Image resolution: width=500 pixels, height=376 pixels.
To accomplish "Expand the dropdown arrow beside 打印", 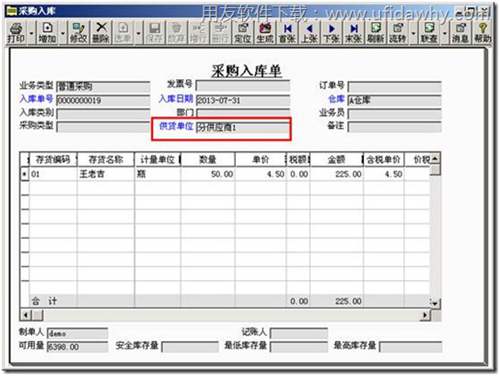I will [31, 33].
